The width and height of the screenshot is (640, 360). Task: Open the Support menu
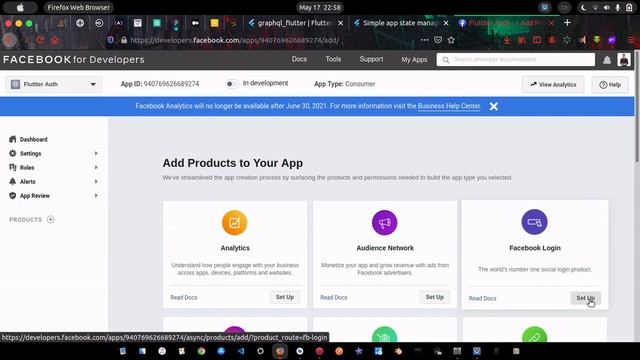tap(371, 59)
